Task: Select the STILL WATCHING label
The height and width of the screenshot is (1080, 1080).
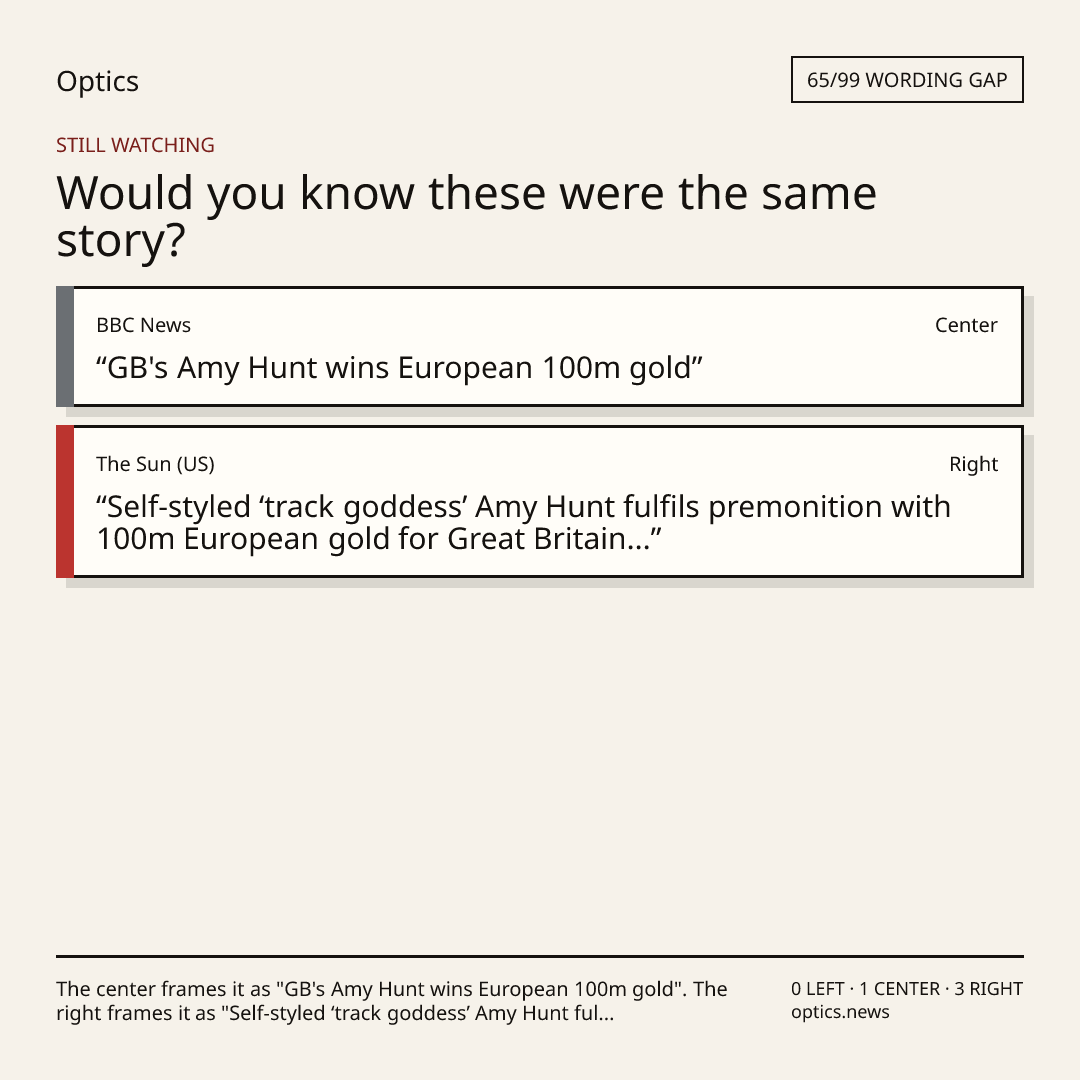Action: [x=135, y=145]
